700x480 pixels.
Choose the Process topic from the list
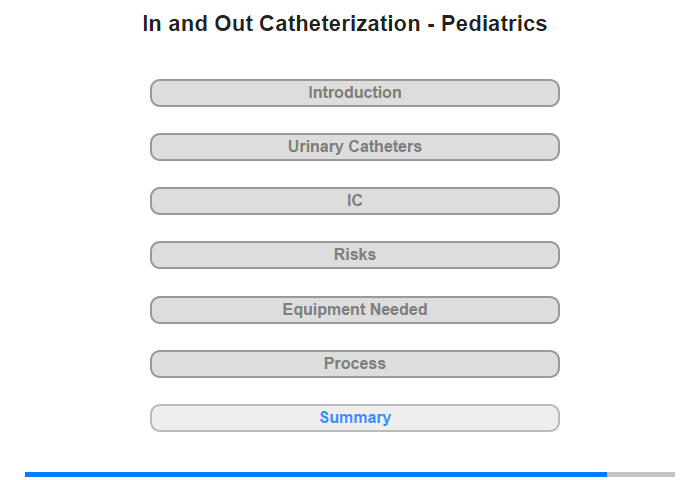(354, 364)
